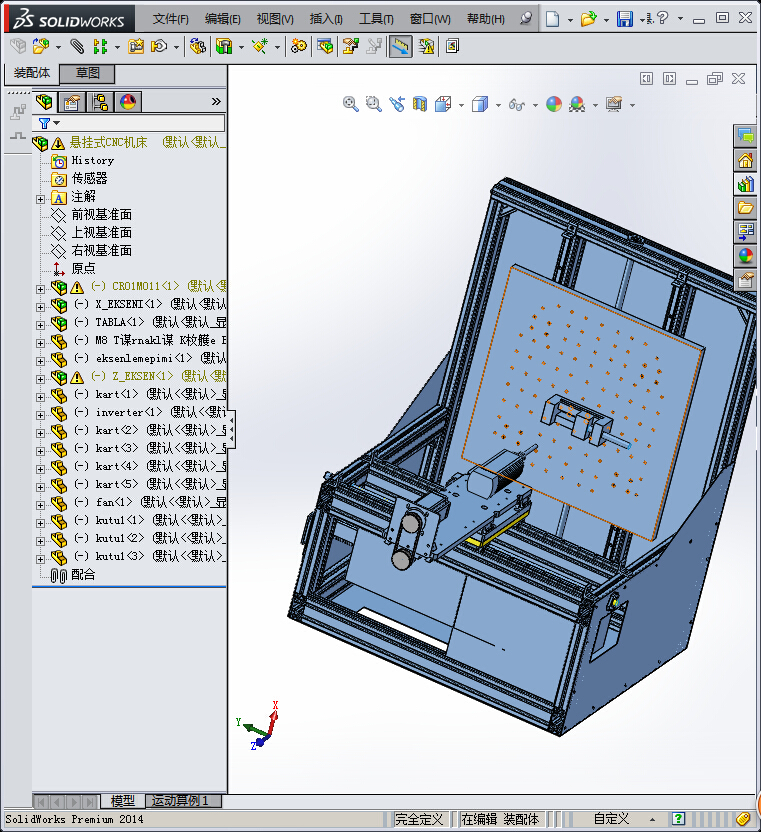The height and width of the screenshot is (832, 761).
Task: Select the kutu1<2> component row
Action: coord(138,539)
